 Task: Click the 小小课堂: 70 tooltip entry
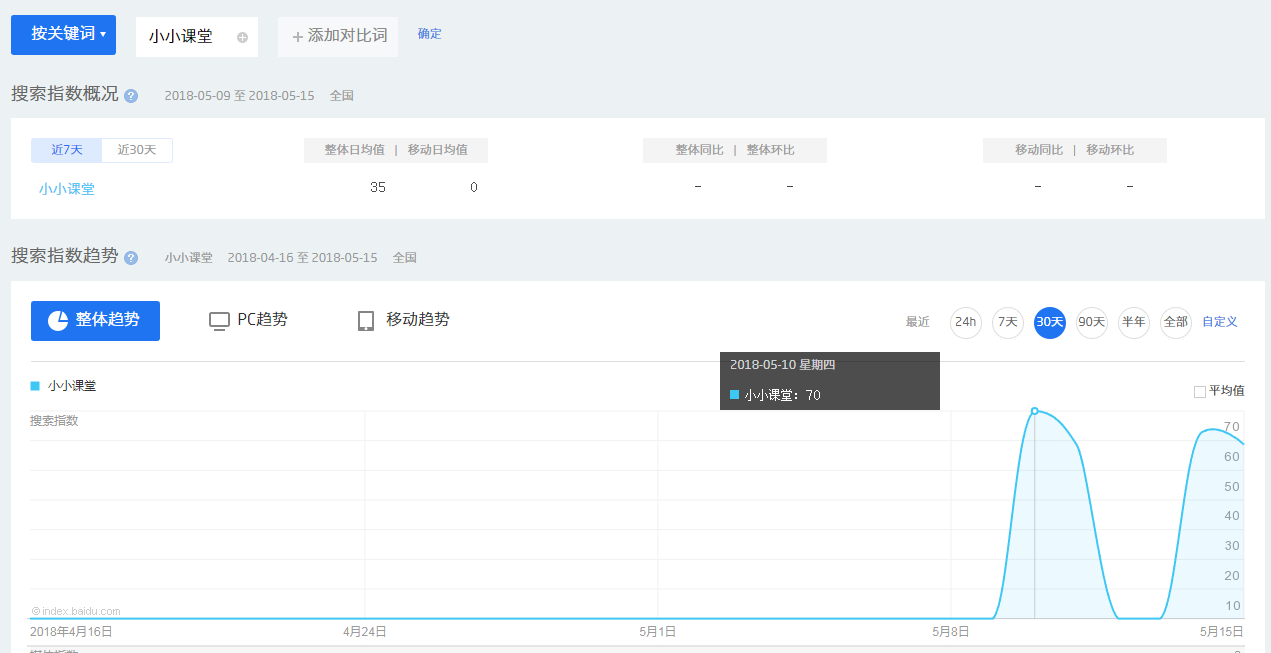pos(775,395)
